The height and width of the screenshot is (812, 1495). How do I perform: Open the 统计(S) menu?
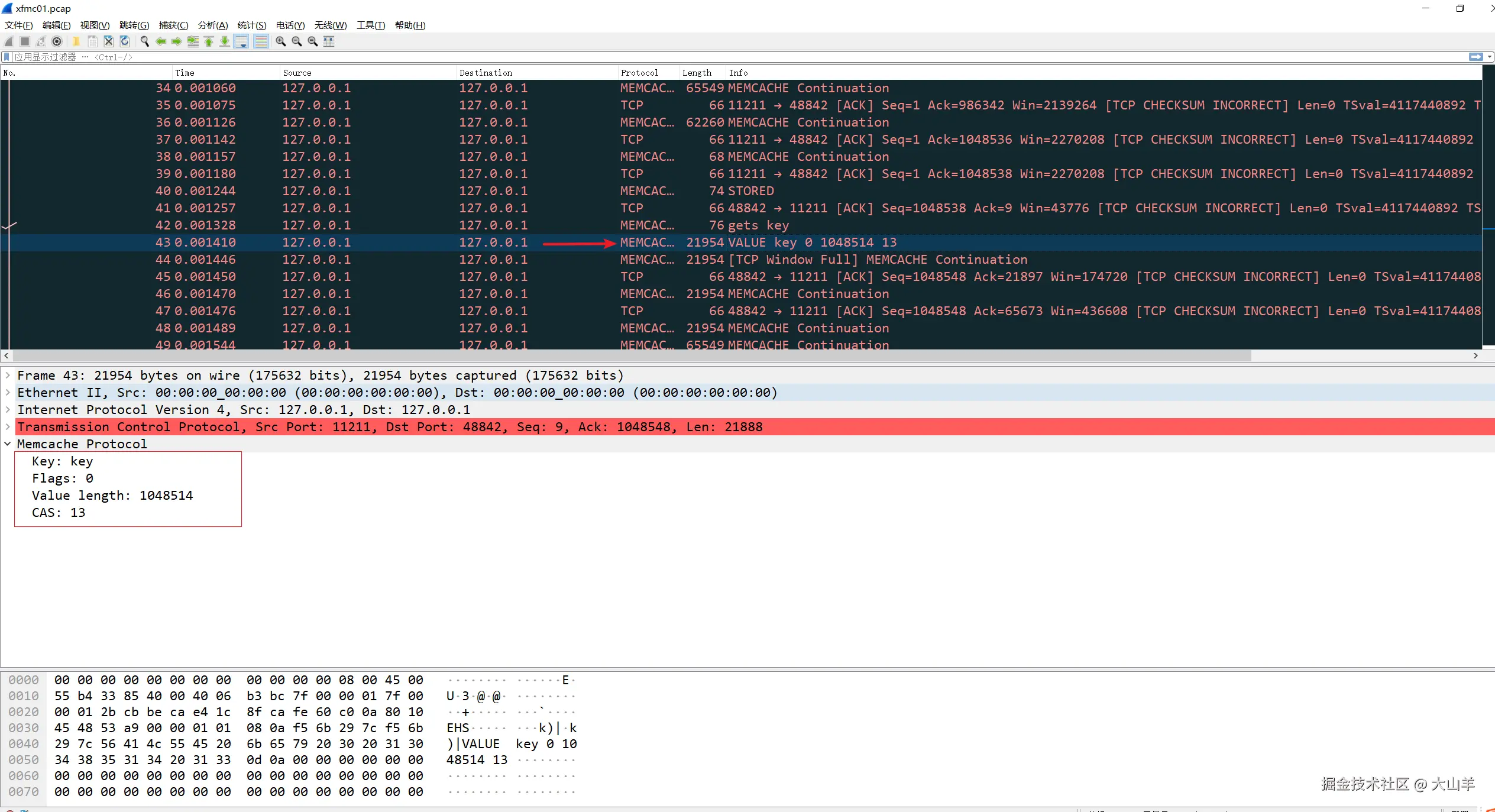click(x=251, y=25)
